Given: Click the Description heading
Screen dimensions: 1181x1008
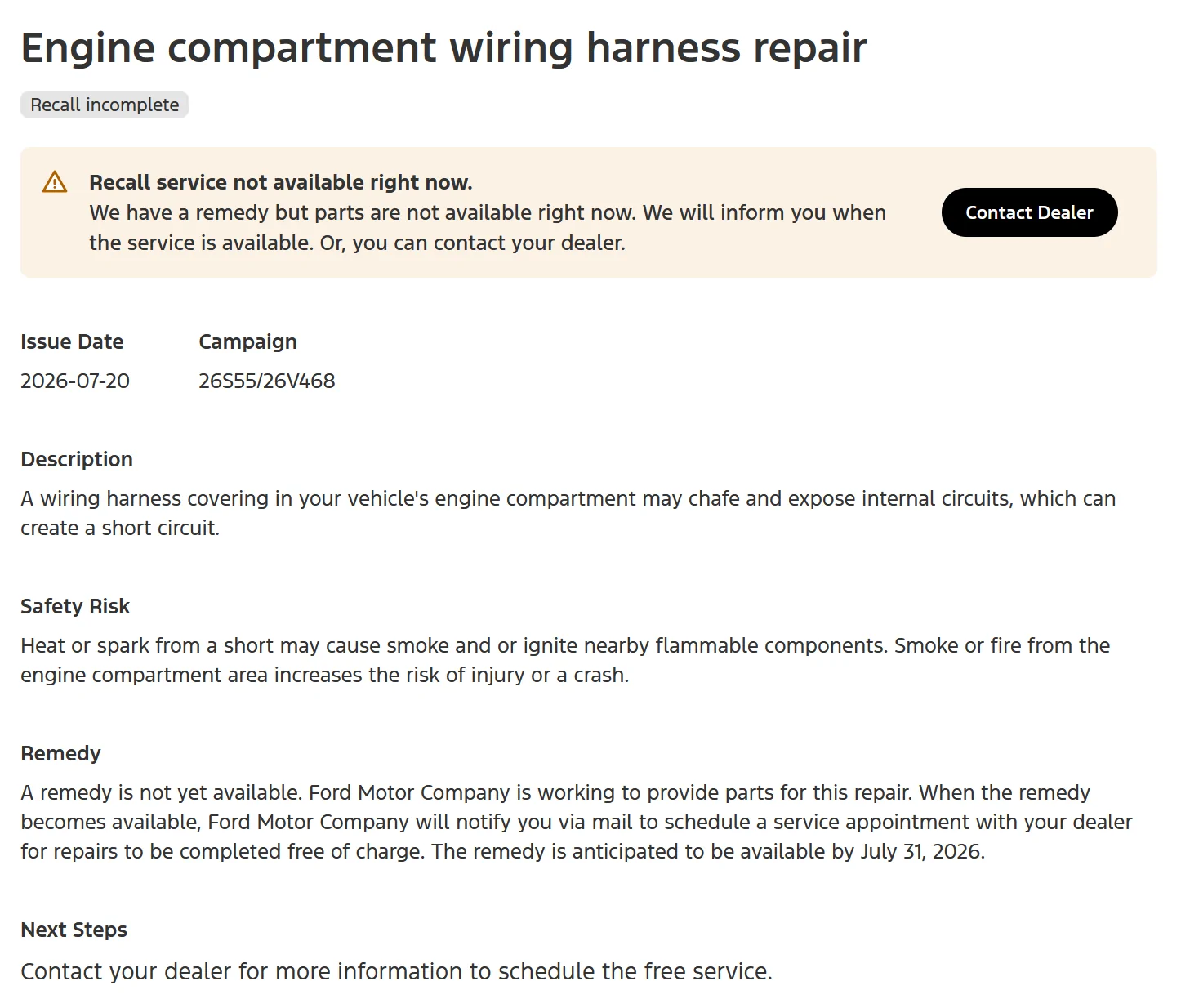Looking at the screenshot, I should coord(77,459).
